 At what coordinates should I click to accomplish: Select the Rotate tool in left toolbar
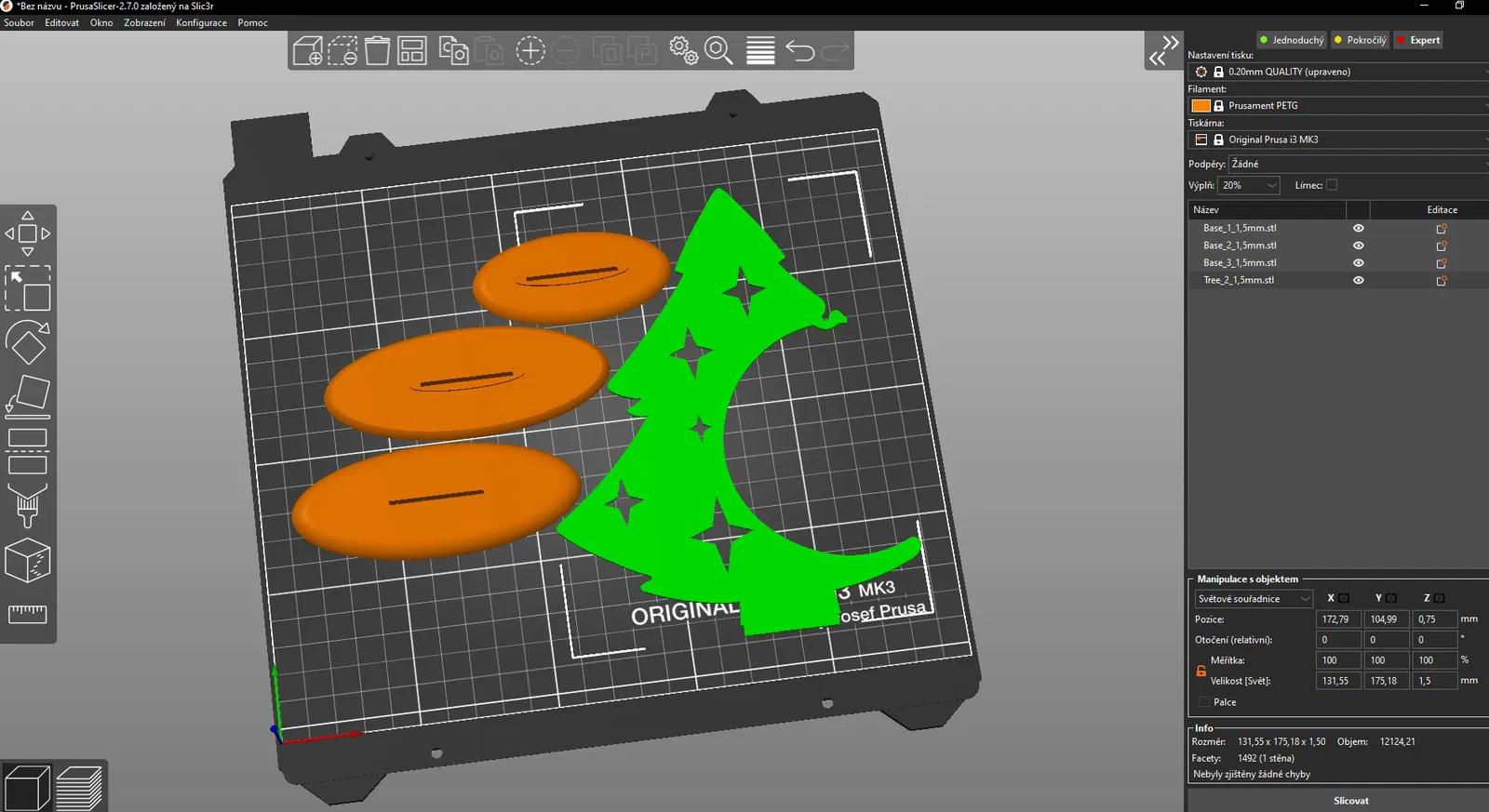[x=28, y=343]
